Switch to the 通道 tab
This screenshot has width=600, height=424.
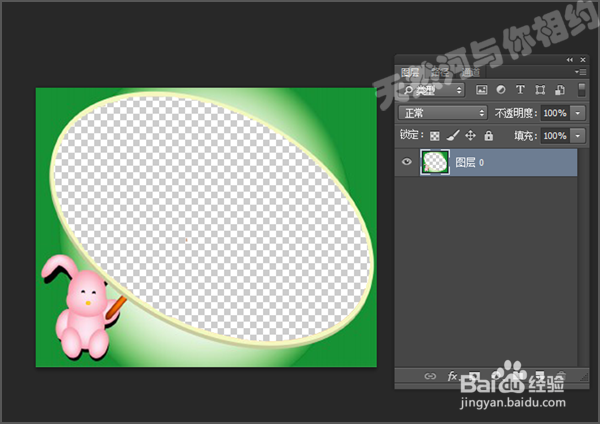click(471, 72)
